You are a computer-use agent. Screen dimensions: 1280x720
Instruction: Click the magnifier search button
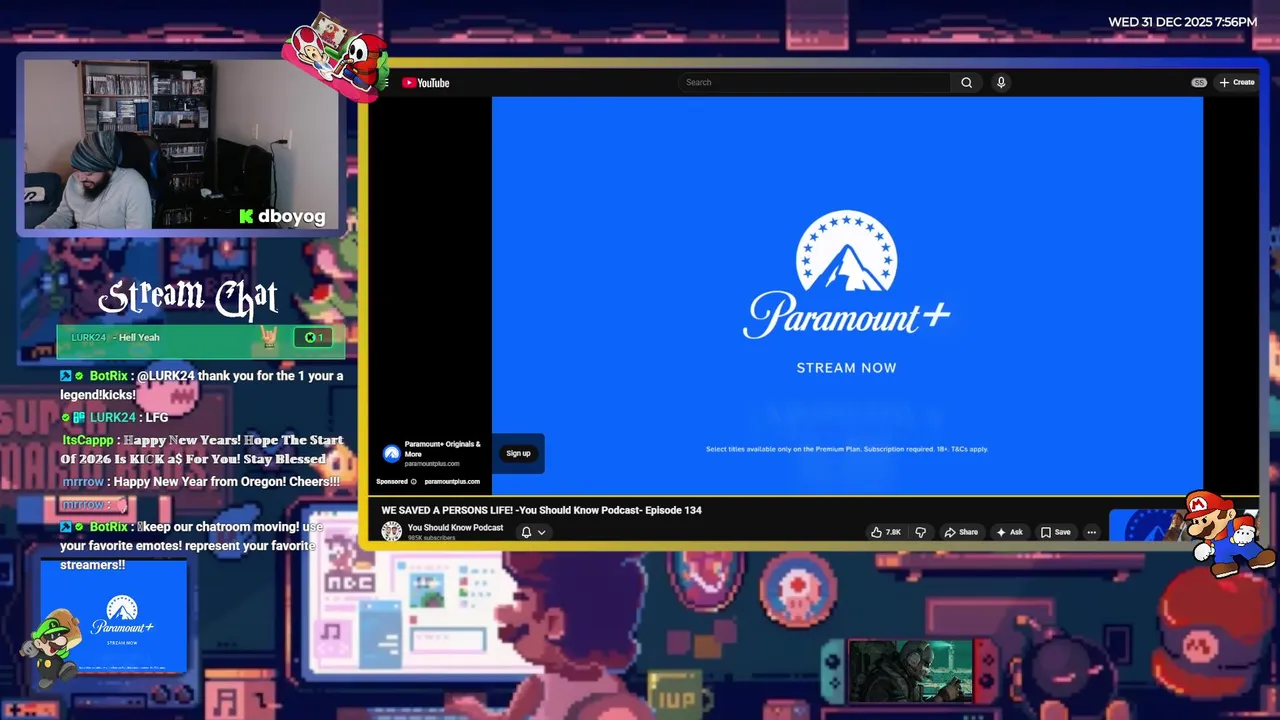tap(966, 83)
